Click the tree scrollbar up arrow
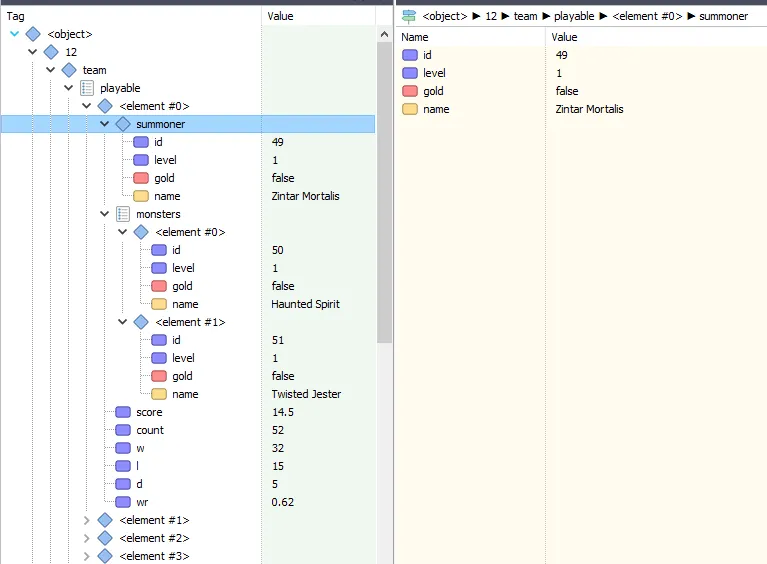 tap(384, 34)
